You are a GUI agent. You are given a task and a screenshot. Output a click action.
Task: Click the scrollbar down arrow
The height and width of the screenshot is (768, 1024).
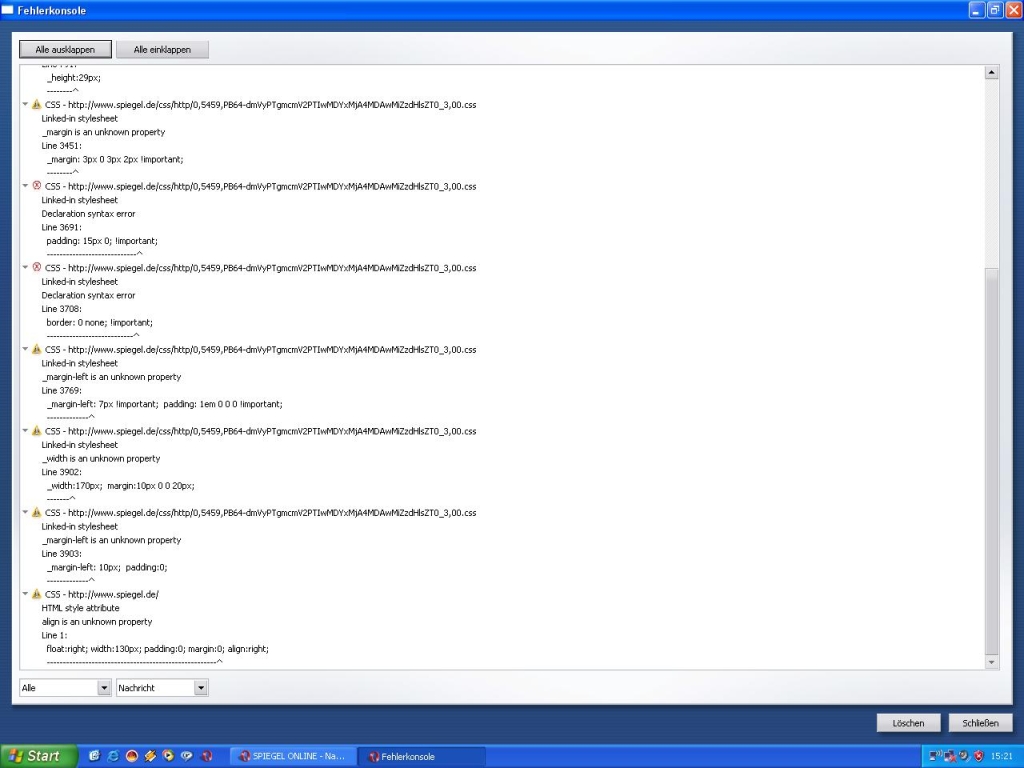point(991,662)
